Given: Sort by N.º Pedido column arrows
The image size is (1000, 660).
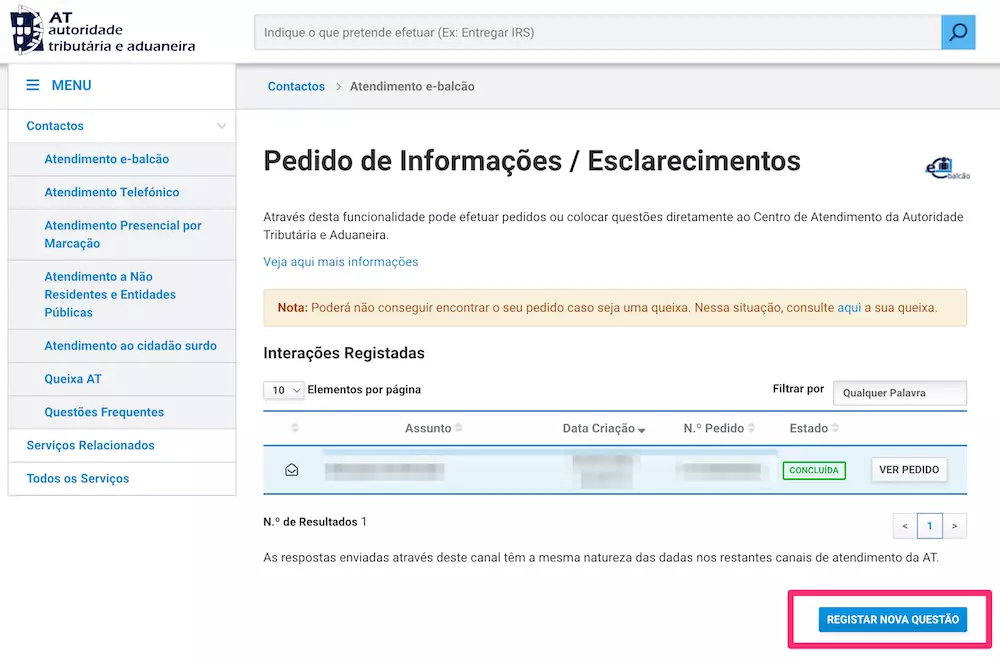Looking at the screenshot, I should click(751, 428).
